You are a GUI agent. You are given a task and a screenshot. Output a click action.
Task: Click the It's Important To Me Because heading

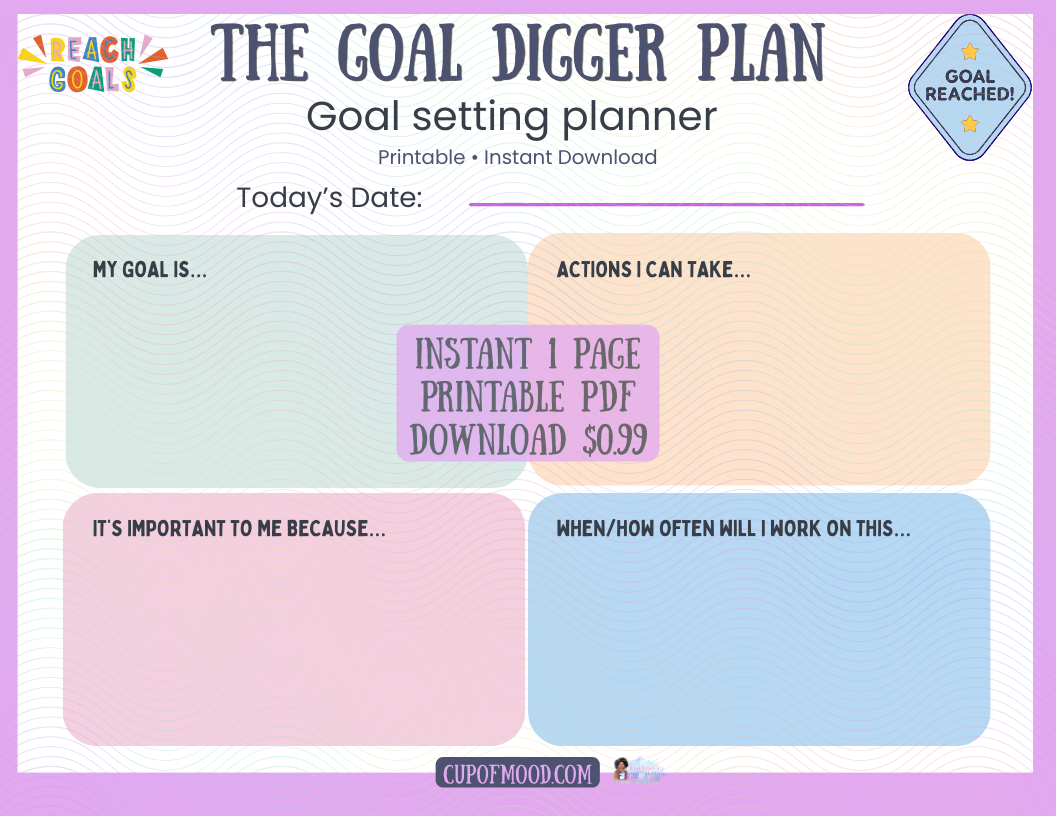point(239,529)
